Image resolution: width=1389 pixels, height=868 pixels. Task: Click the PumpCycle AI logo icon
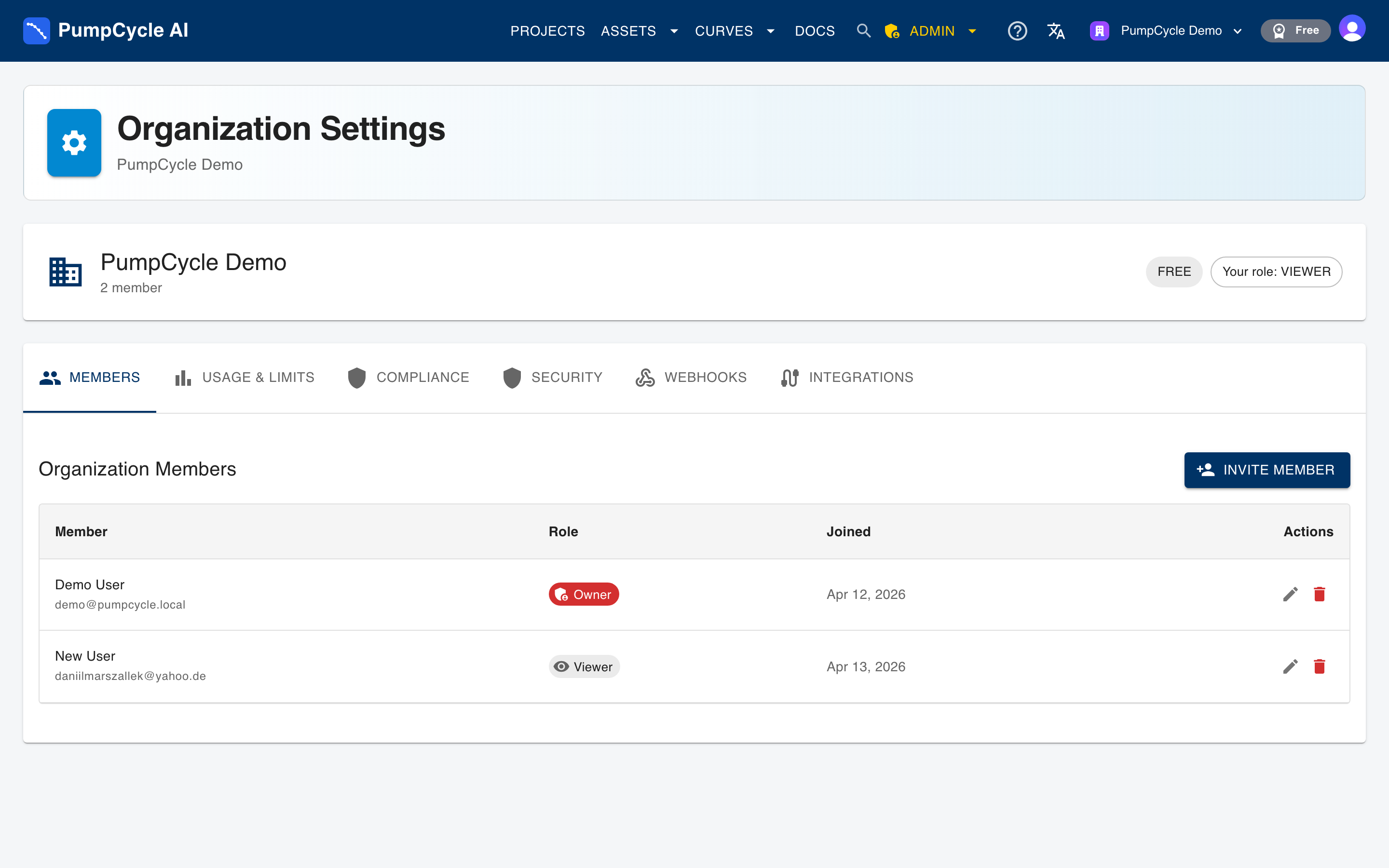[36, 30]
